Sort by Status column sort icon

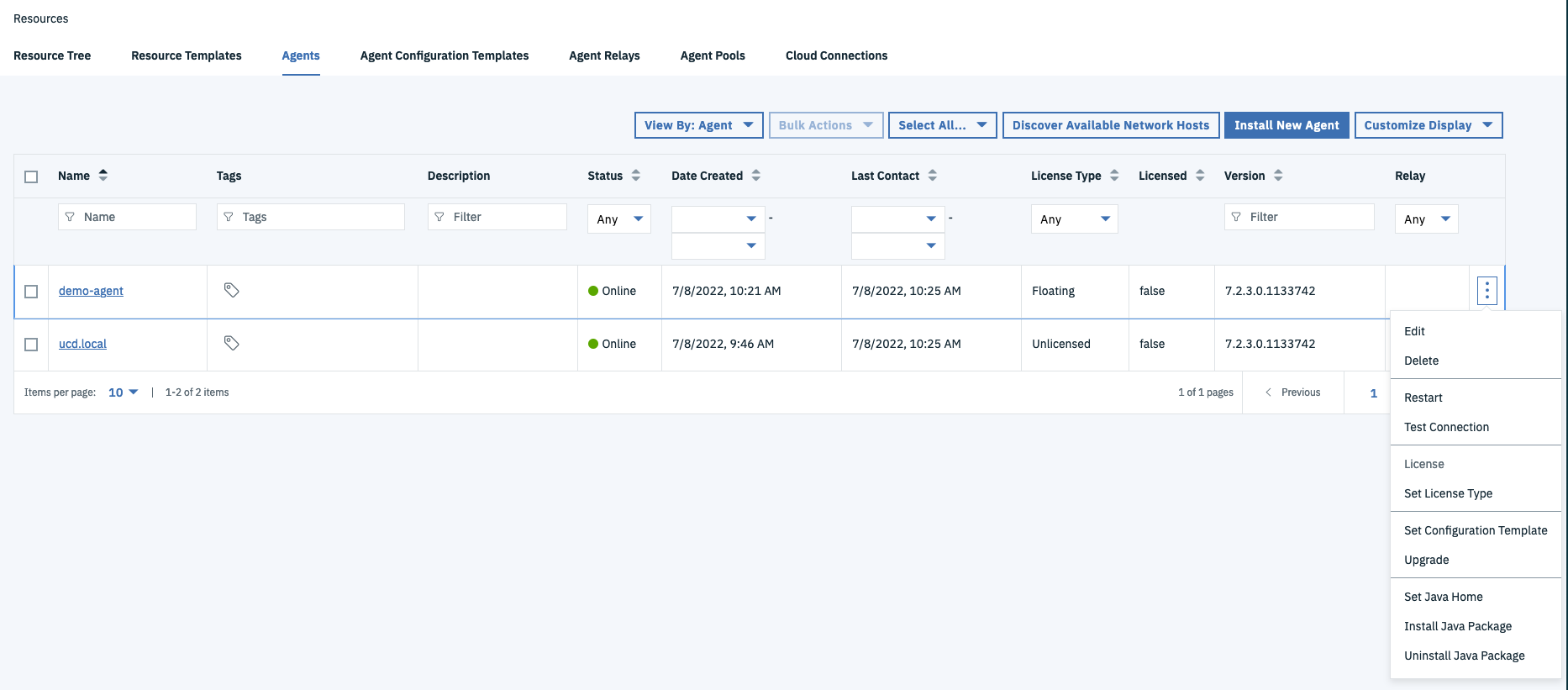click(636, 176)
